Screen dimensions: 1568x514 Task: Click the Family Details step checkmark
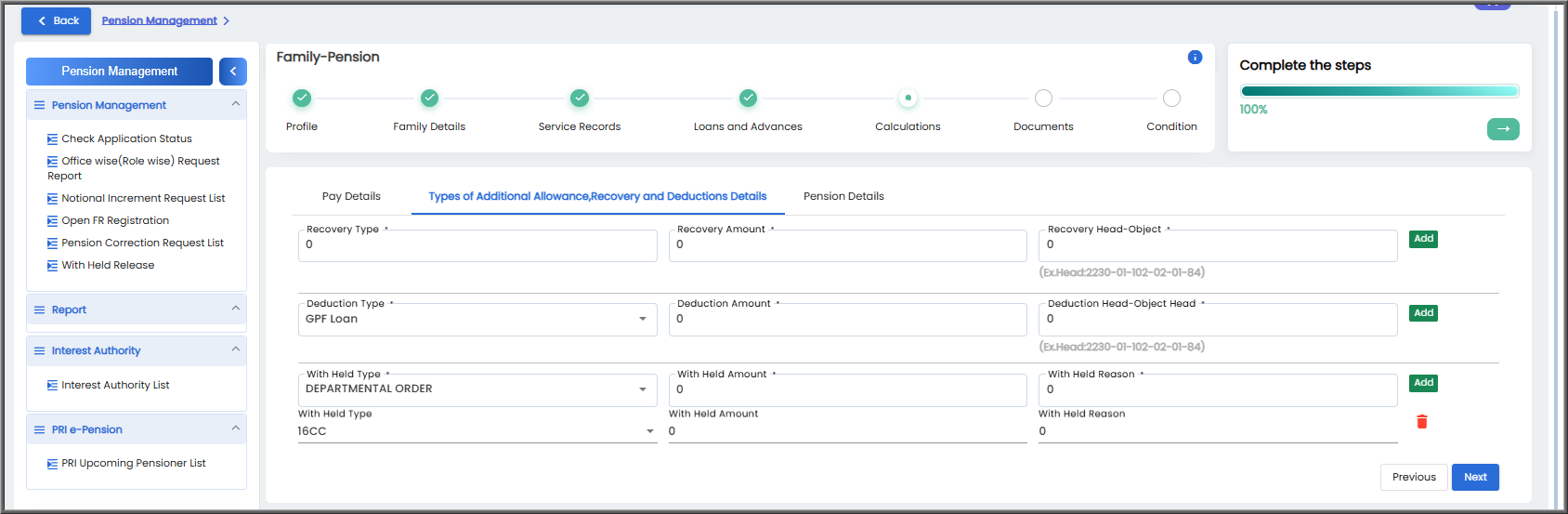coord(429,98)
